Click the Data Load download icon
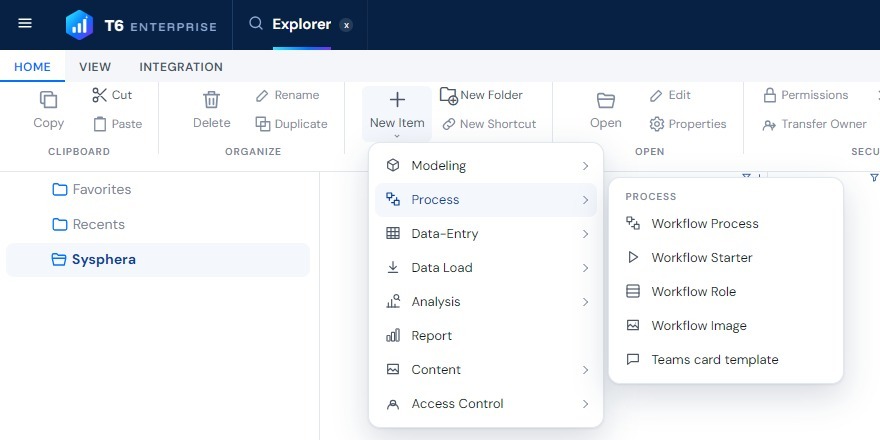 [393, 267]
